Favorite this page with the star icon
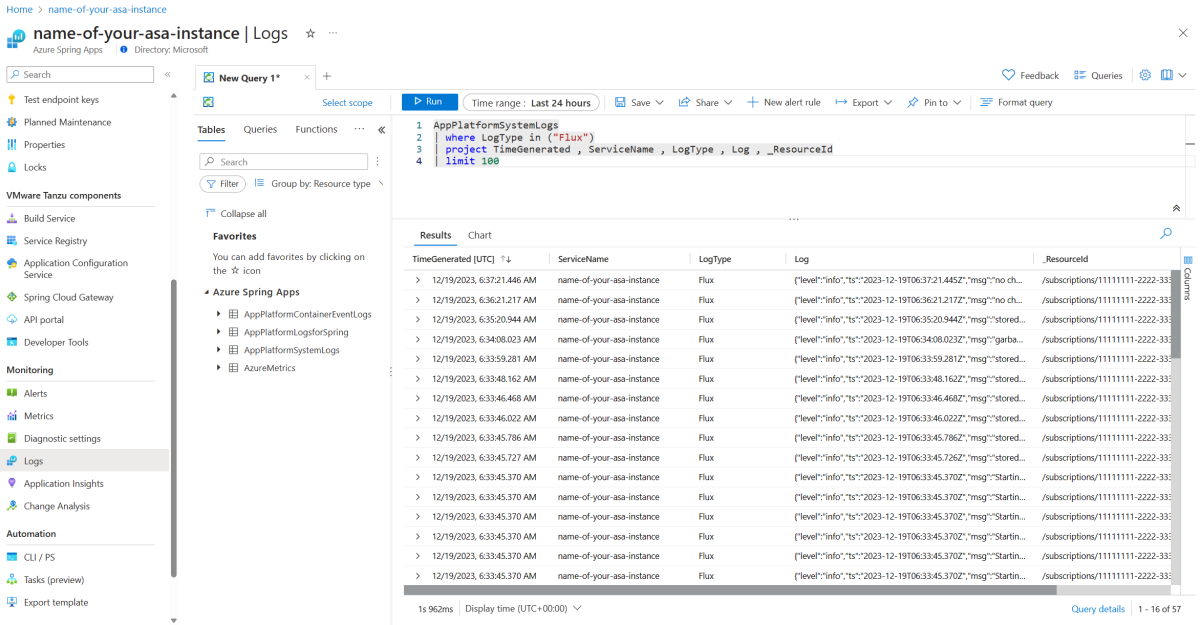The height and width of the screenshot is (625, 1200). (310, 33)
